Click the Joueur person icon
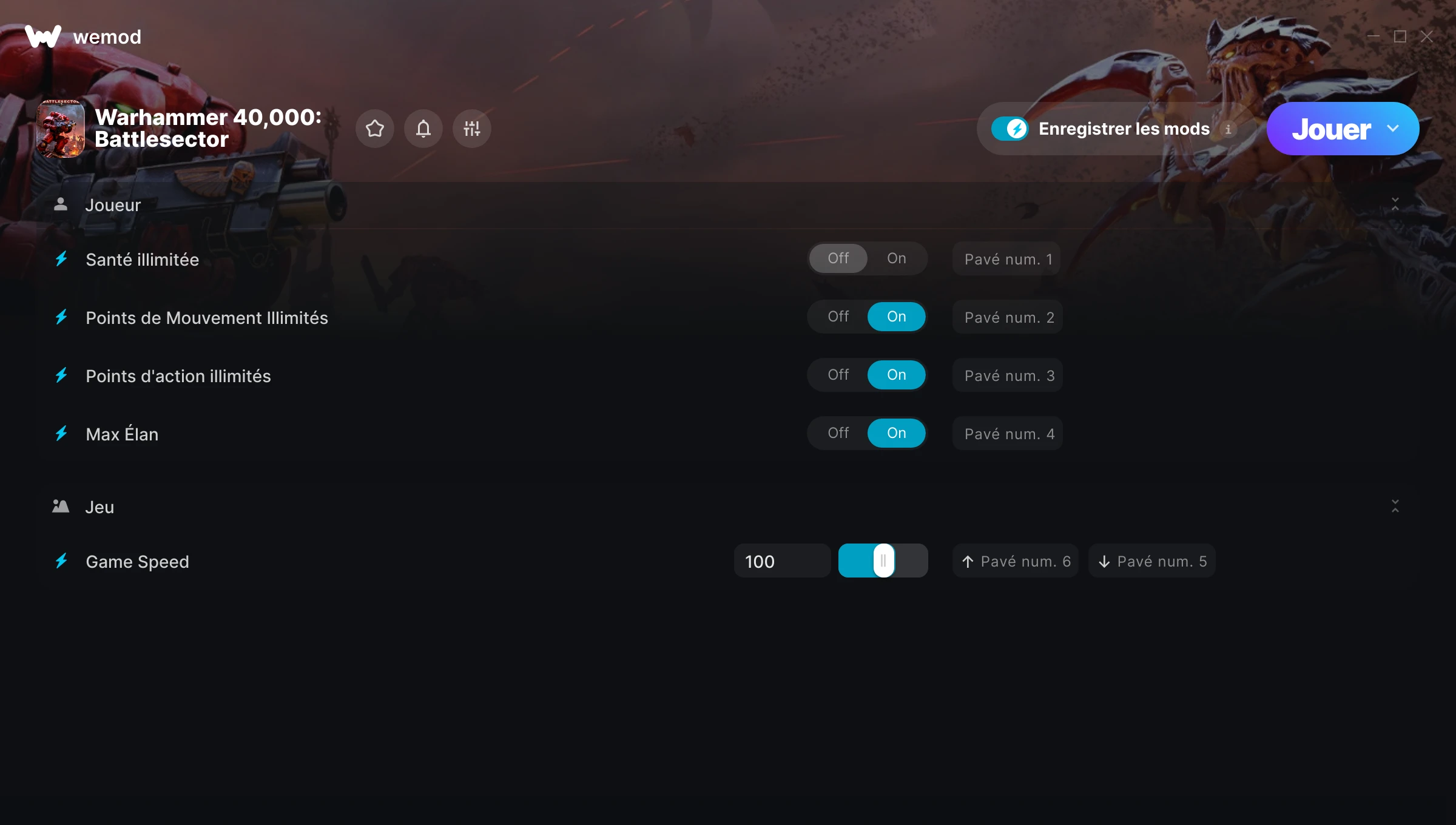Screen dimensions: 1456x825 [61, 204]
